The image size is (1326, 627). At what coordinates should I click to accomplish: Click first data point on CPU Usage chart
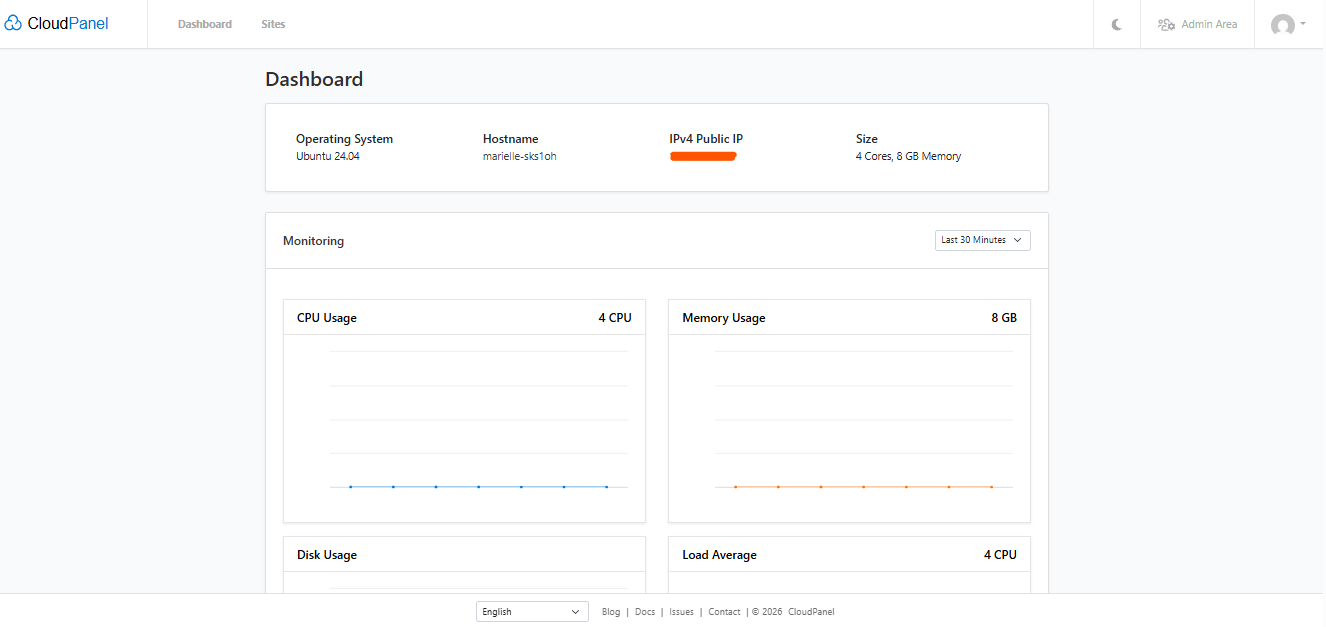[351, 487]
